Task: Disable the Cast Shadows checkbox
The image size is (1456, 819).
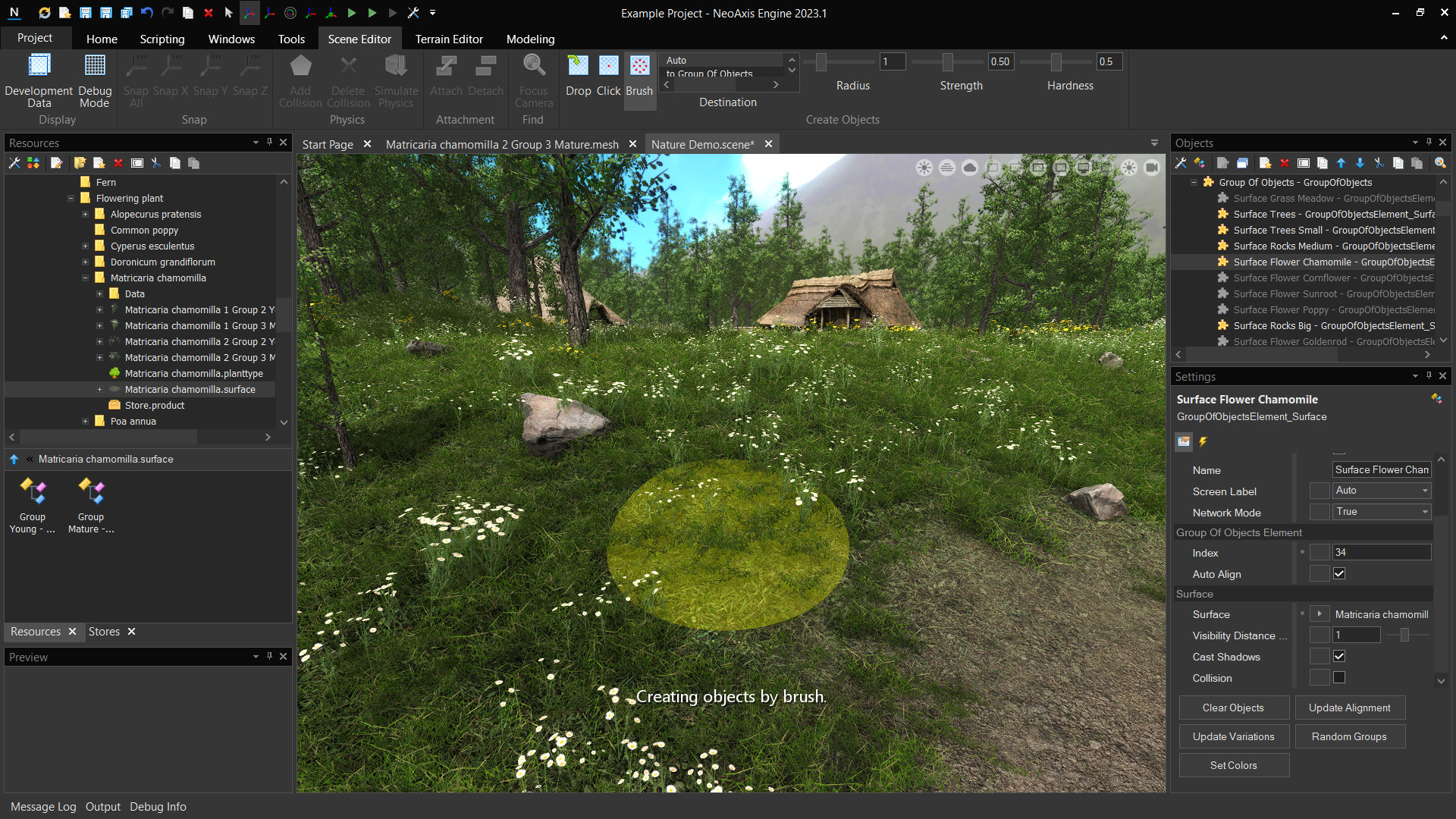Action: coord(1339,656)
